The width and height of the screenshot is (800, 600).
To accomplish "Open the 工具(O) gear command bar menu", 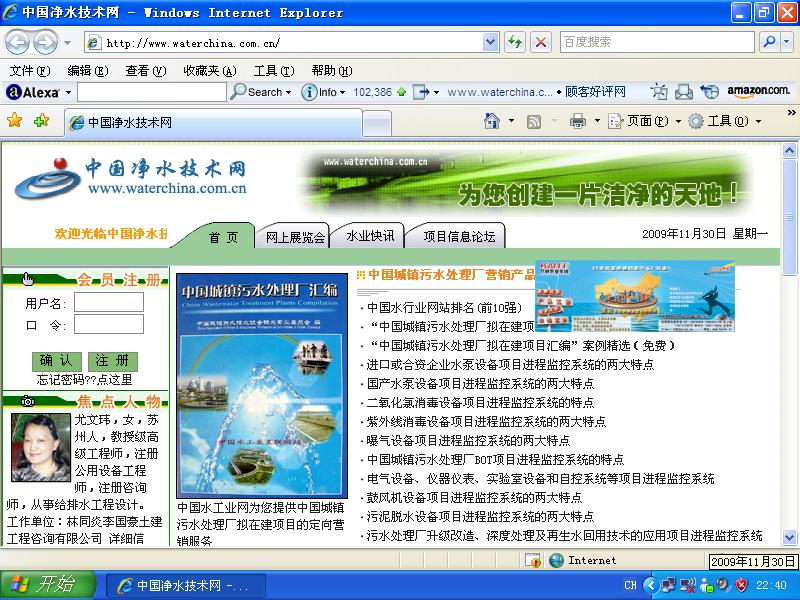I will [724, 121].
